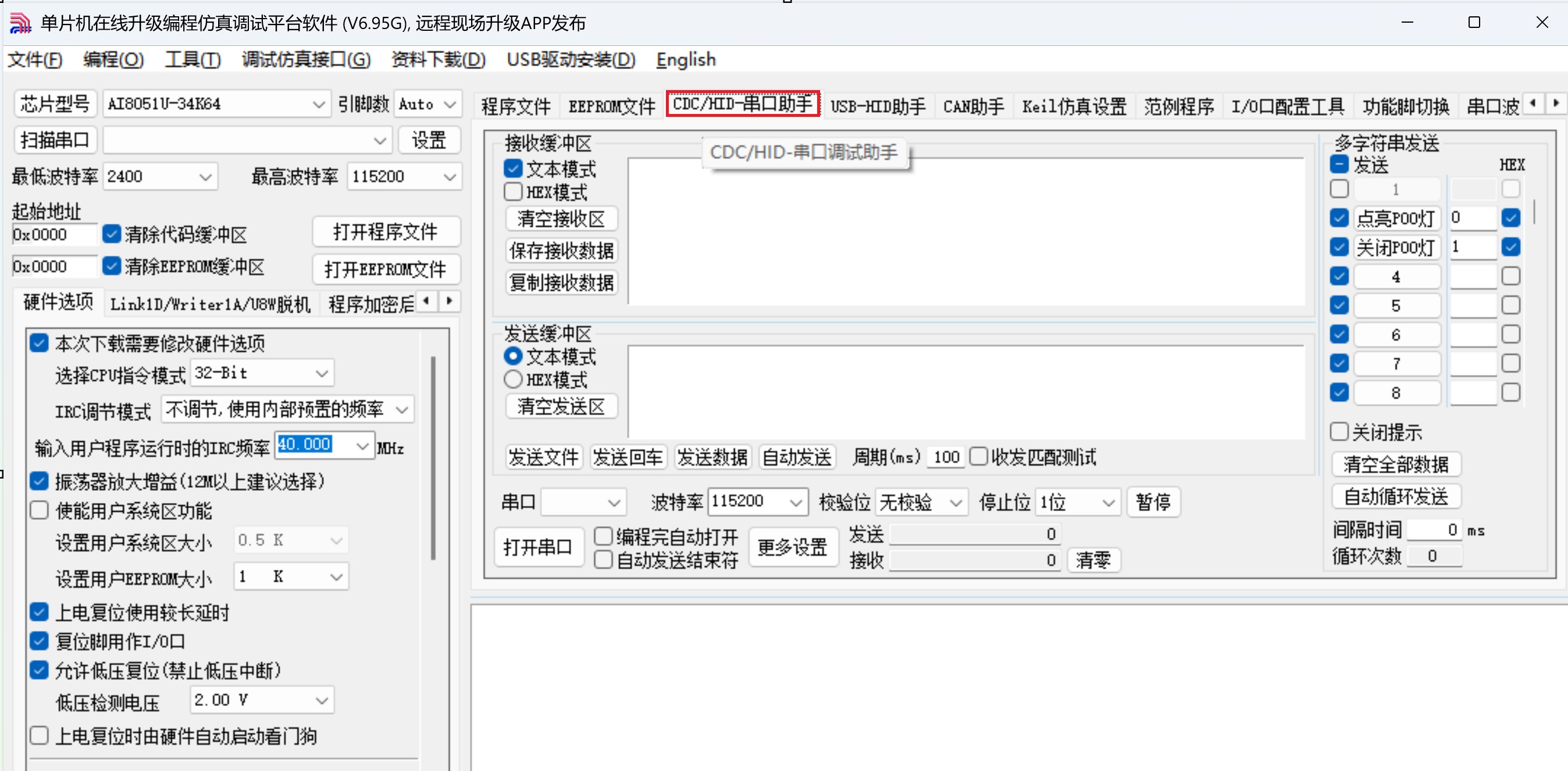The image size is (1568, 771).
Task: Switch to the USB-HID助手 tab
Action: pos(878,106)
